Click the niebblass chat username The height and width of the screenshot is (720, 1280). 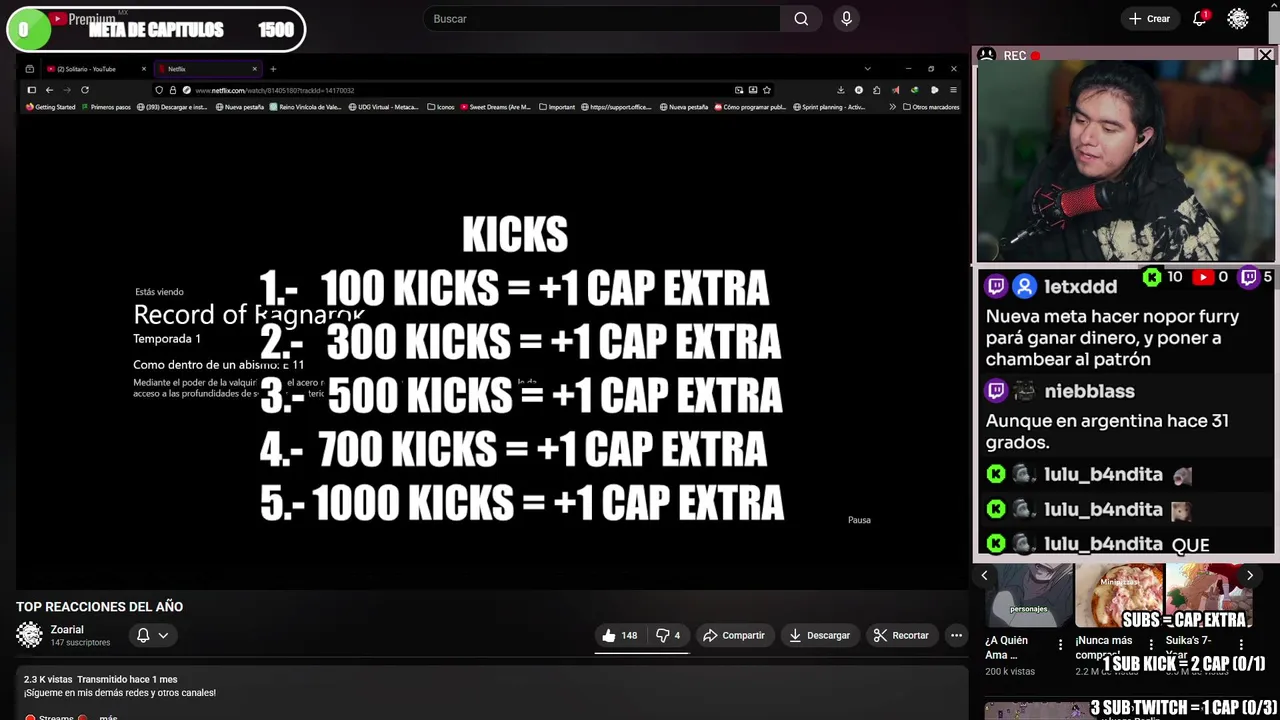click(1089, 391)
